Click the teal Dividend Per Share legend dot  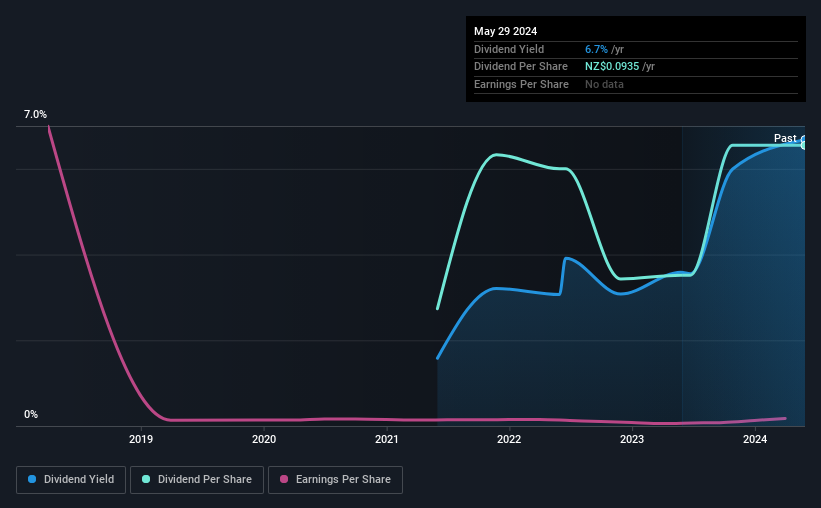coord(146,479)
